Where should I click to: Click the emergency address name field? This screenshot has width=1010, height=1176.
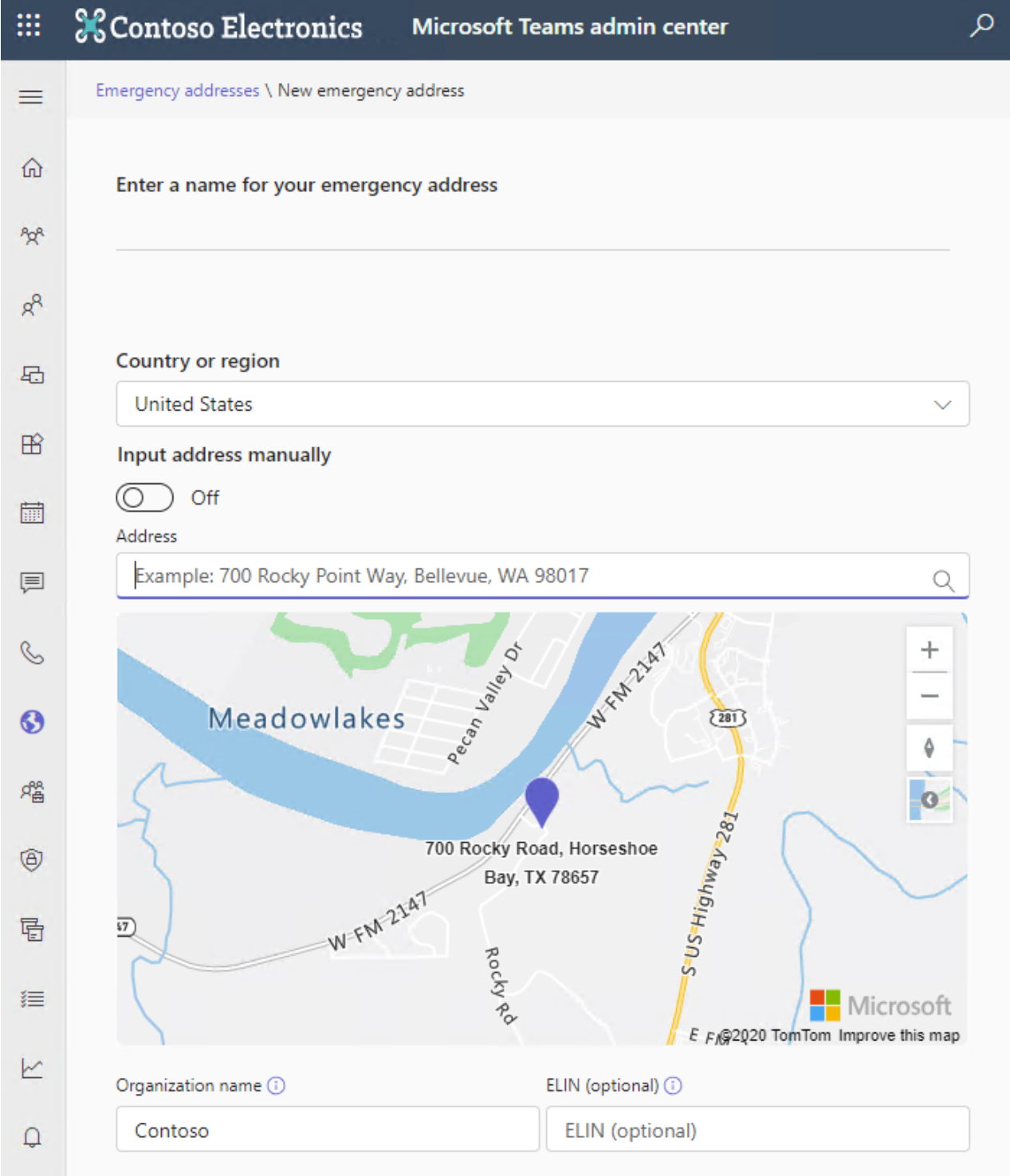pyautogui.click(x=533, y=231)
